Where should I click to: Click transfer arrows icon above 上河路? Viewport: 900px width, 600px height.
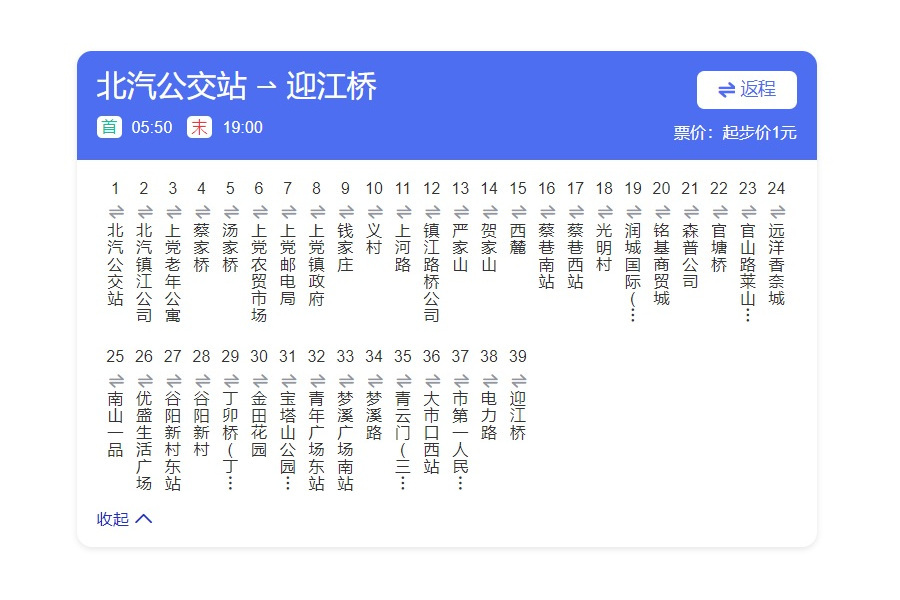[404, 212]
